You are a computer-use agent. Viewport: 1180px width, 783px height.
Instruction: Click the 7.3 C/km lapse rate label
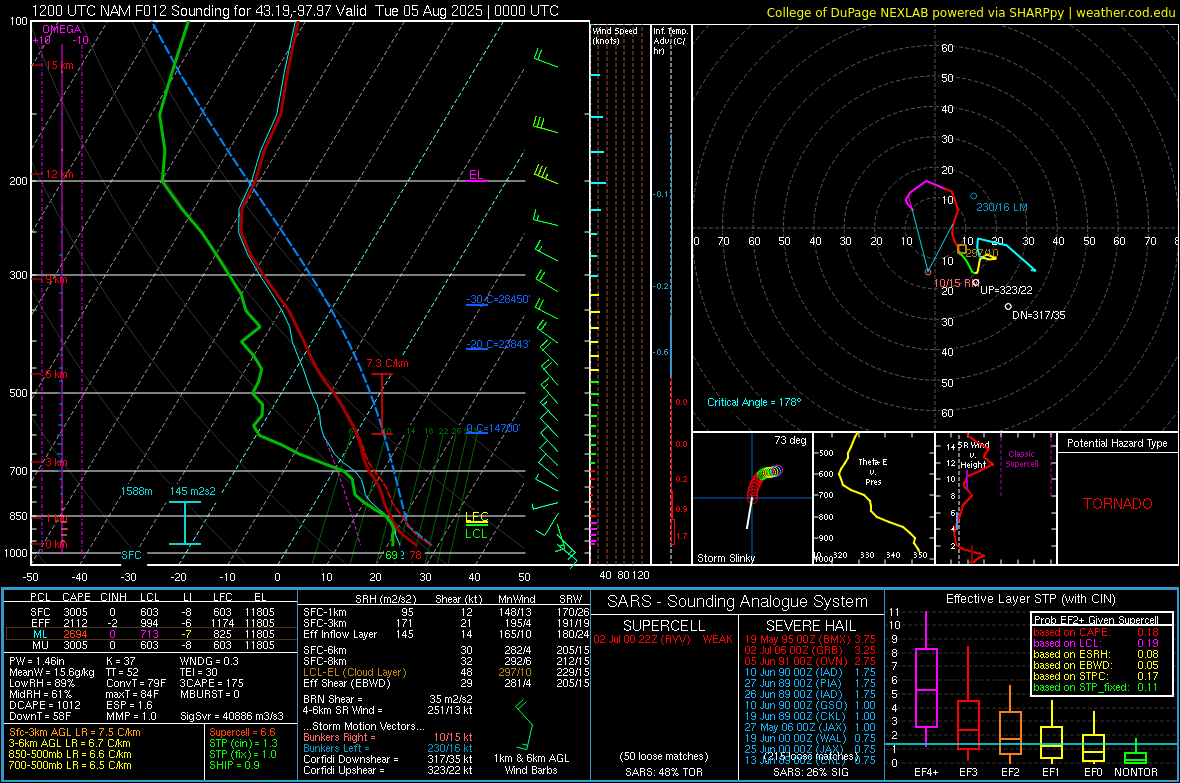(388, 364)
